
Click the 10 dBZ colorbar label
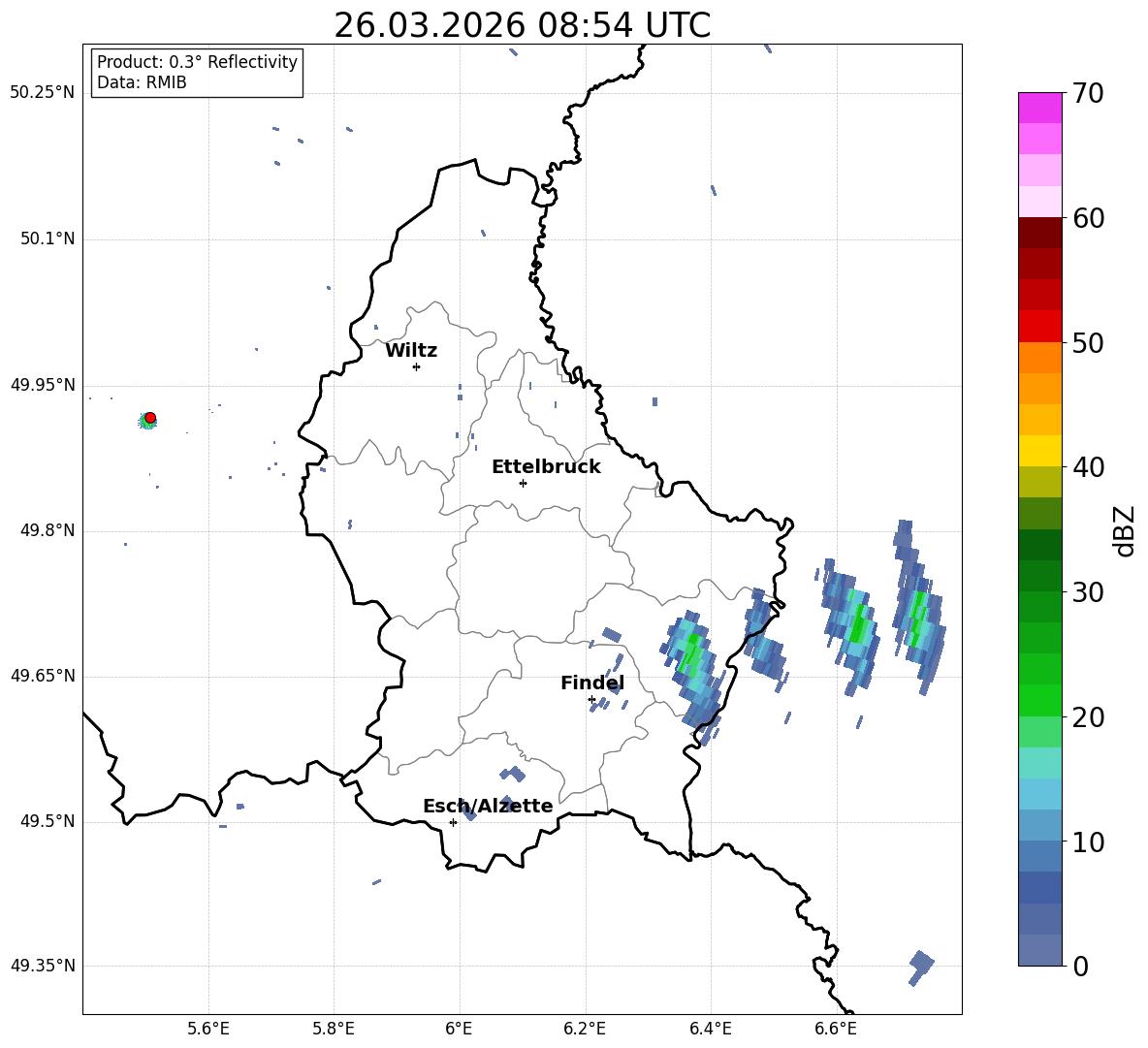point(1088,842)
